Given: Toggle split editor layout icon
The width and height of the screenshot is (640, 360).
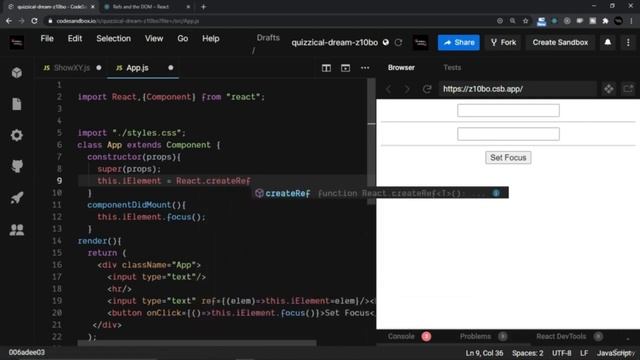Looking at the screenshot, I should (x=326, y=68).
